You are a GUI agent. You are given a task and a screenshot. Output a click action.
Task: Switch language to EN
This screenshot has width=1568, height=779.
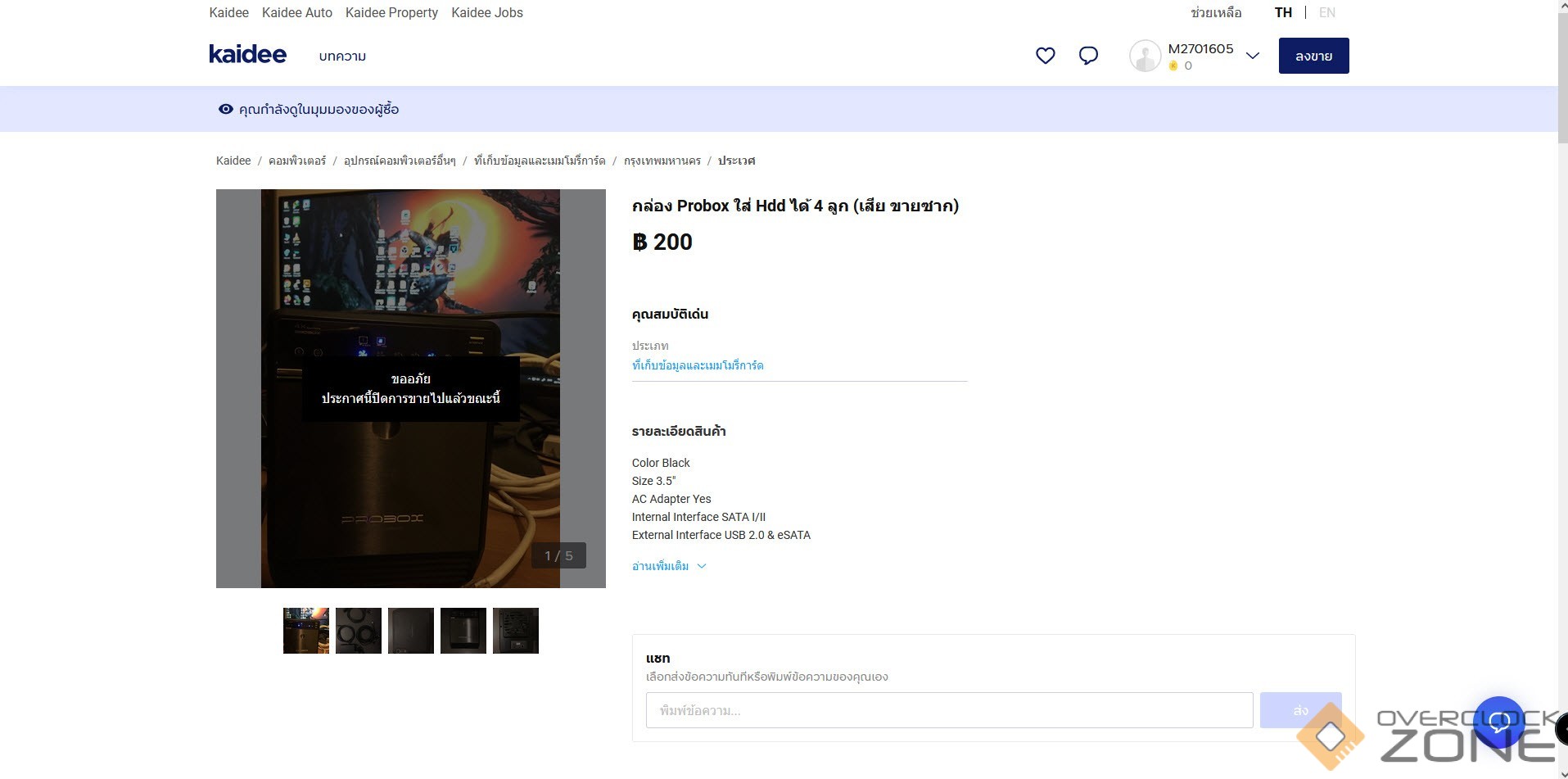coord(1327,12)
